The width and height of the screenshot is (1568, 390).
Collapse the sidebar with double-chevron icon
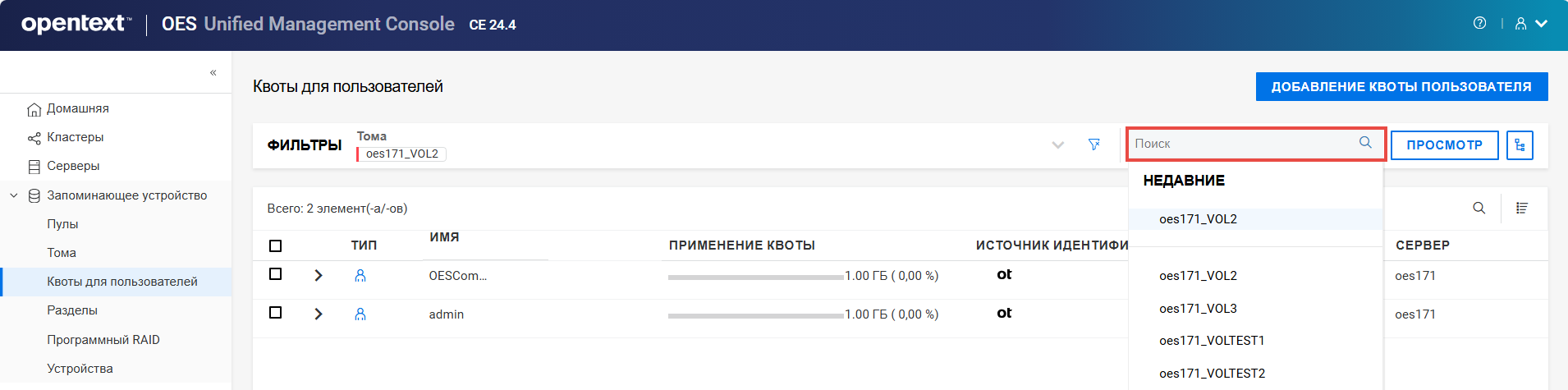213,72
